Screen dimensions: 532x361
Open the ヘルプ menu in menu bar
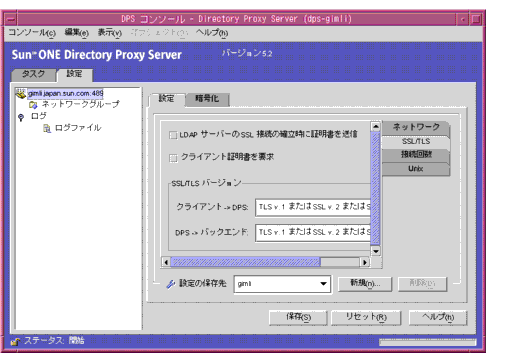point(212,33)
